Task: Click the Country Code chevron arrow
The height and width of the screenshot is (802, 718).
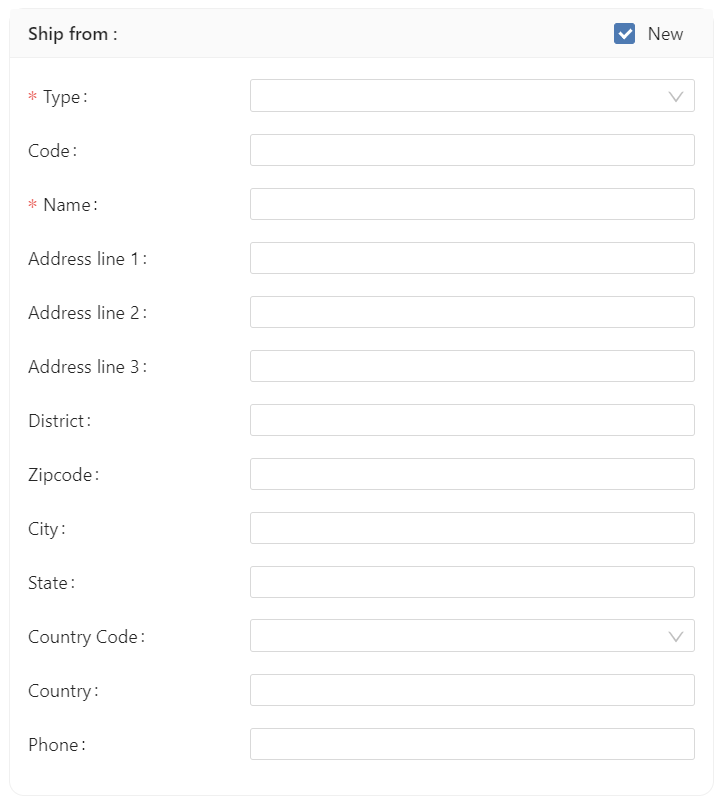Action: point(676,636)
